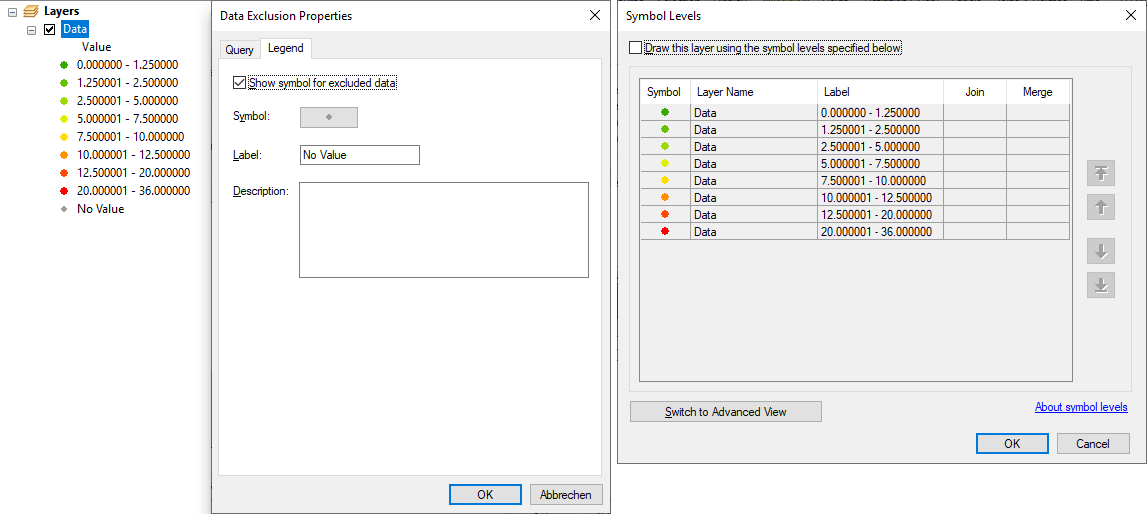Toggle Show symbol for excluded data checkbox
Image resolution: width=1147 pixels, height=514 pixels.
tap(239, 83)
